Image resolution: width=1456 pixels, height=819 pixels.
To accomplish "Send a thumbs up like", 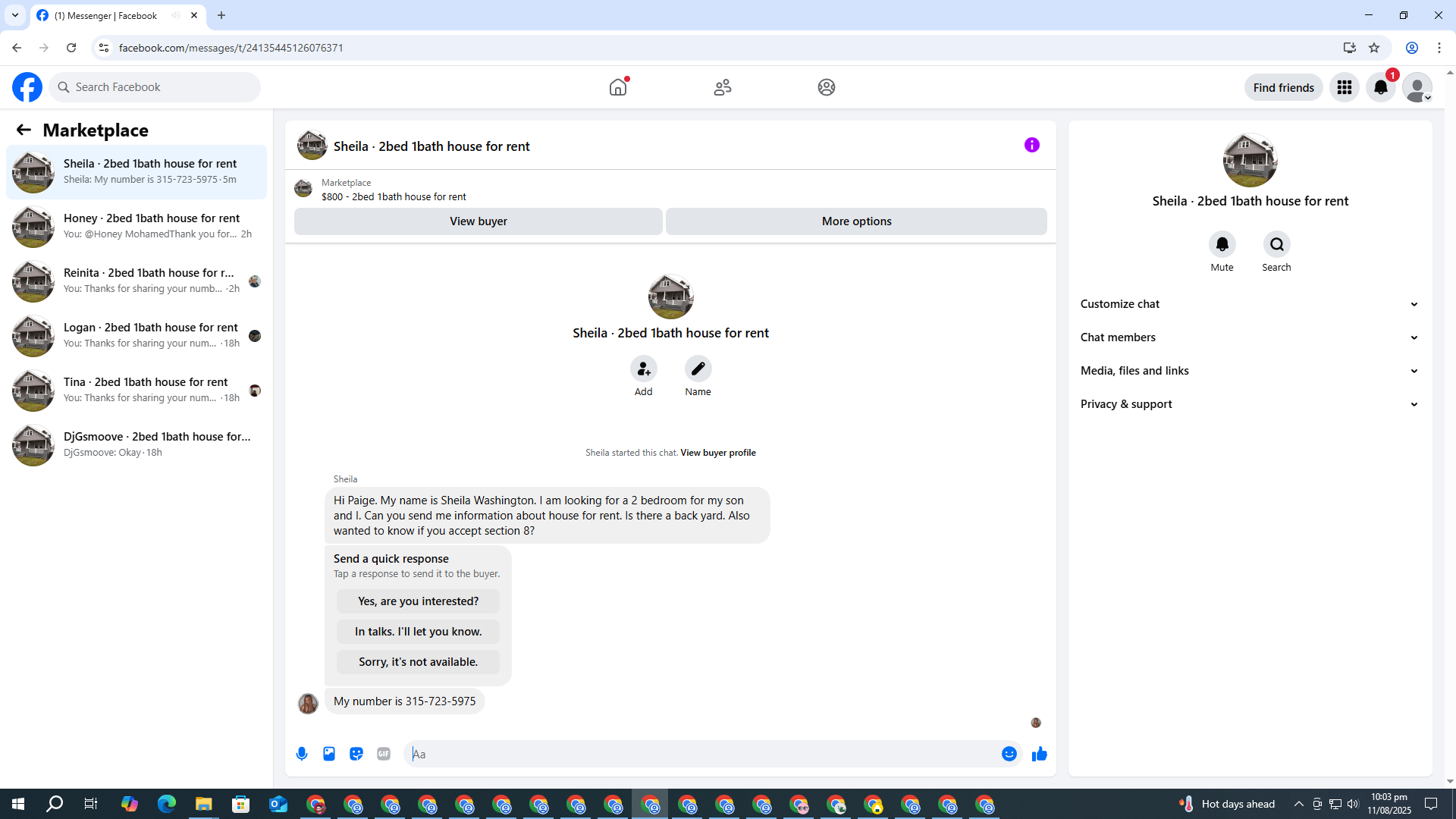I will [x=1039, y=754].
